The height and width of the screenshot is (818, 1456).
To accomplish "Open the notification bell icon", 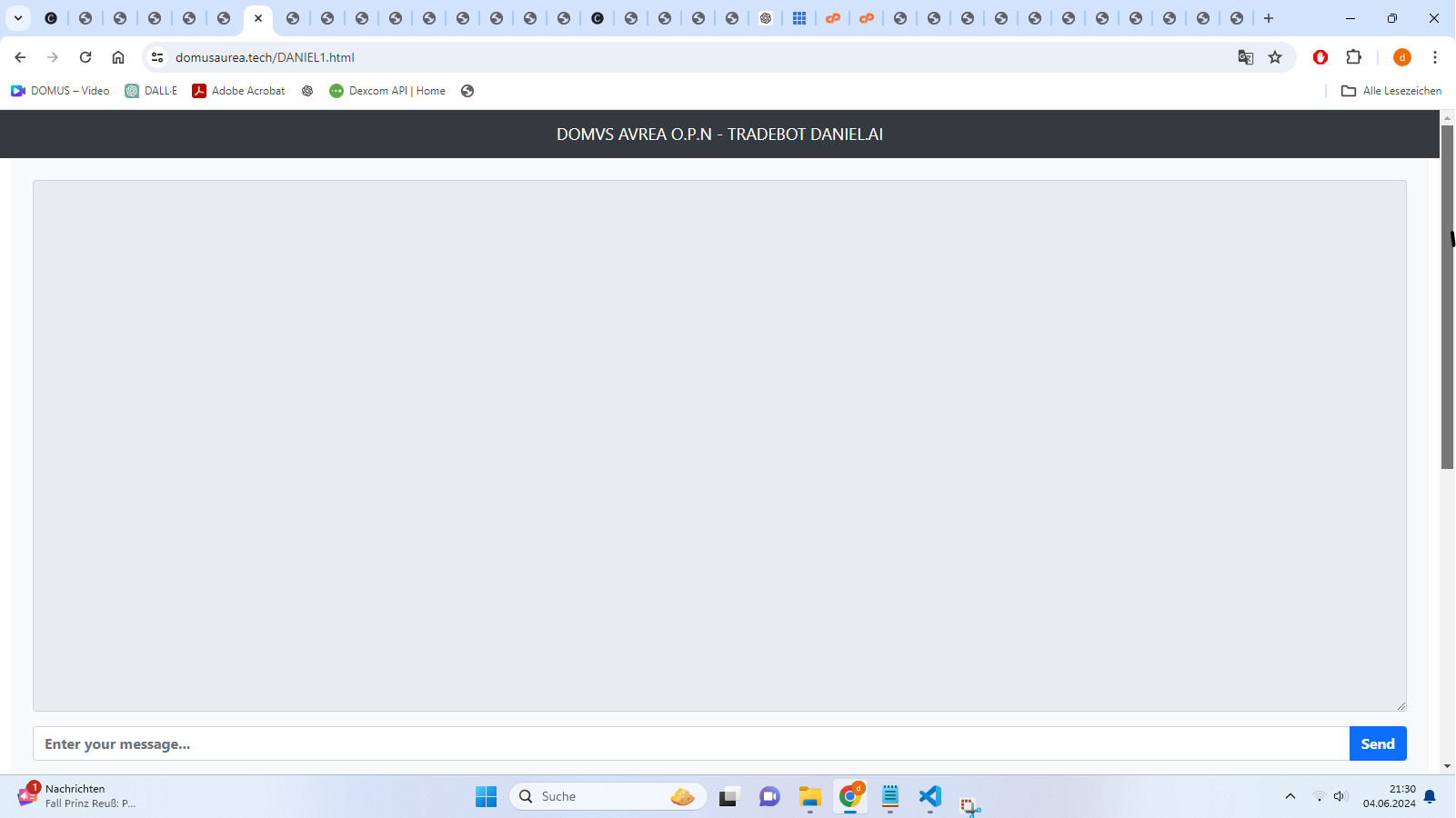I will [1430, 796].
